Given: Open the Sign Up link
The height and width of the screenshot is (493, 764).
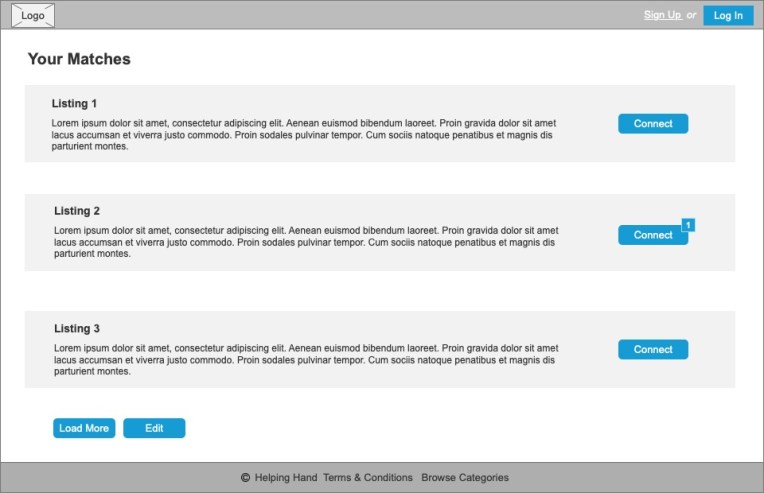Looking at the screenshot, I should tap(662, 15).
